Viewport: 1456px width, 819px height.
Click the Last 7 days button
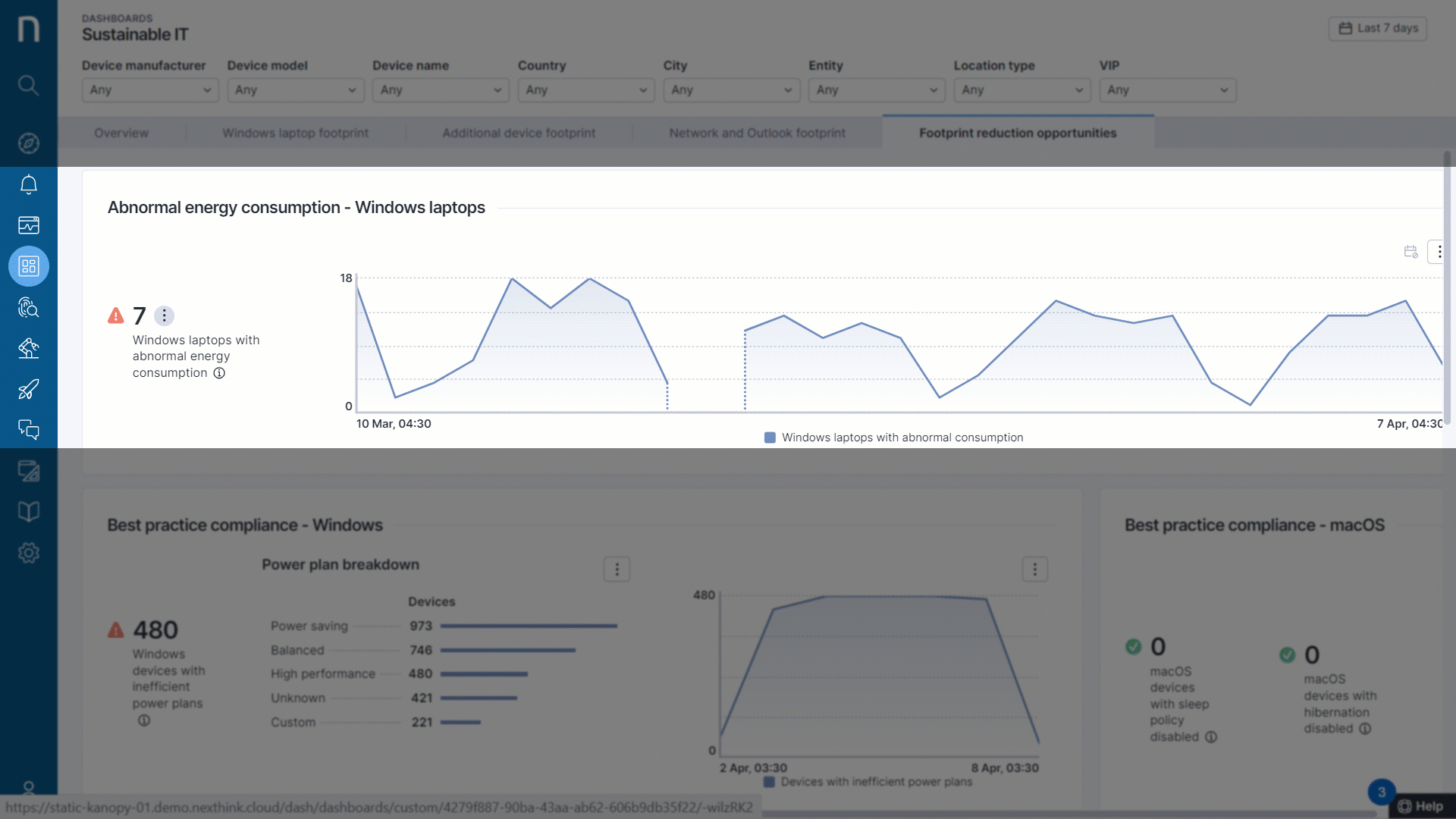(1378, 28)
